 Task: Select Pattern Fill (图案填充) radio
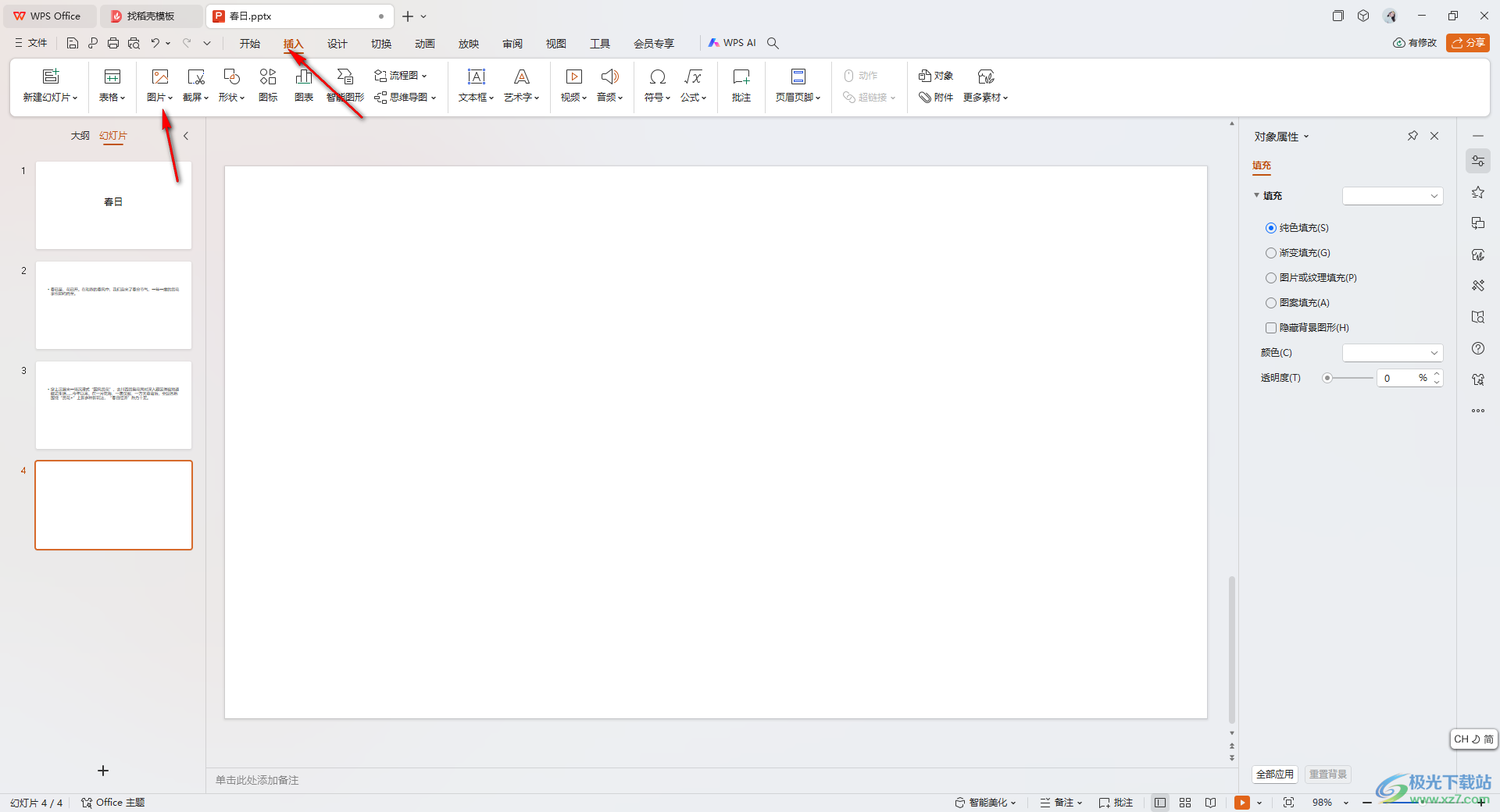(x=1271, y=303)
